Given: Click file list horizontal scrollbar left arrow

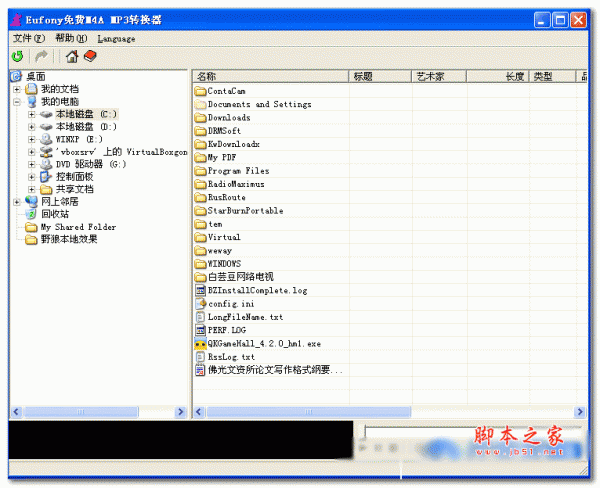Looking at the screenshot, I should point(199,412).
